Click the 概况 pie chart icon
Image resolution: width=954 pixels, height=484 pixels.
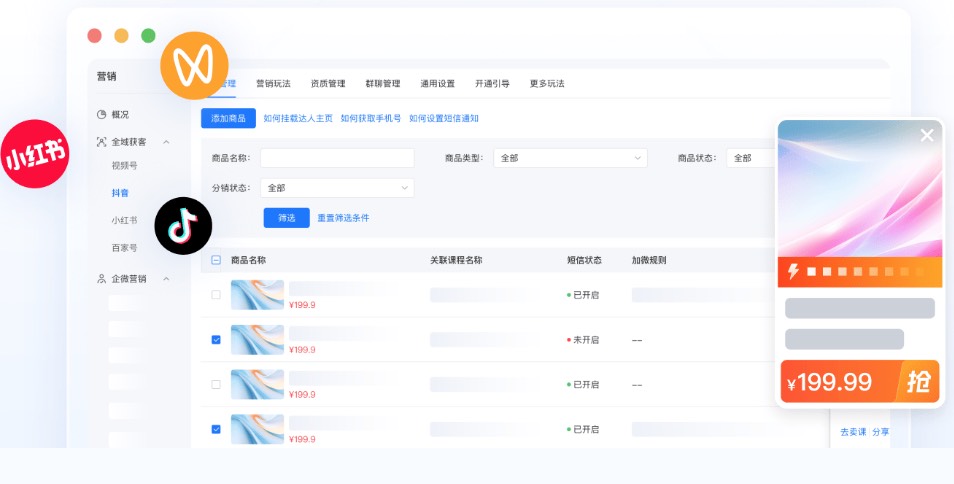(102, 114)
